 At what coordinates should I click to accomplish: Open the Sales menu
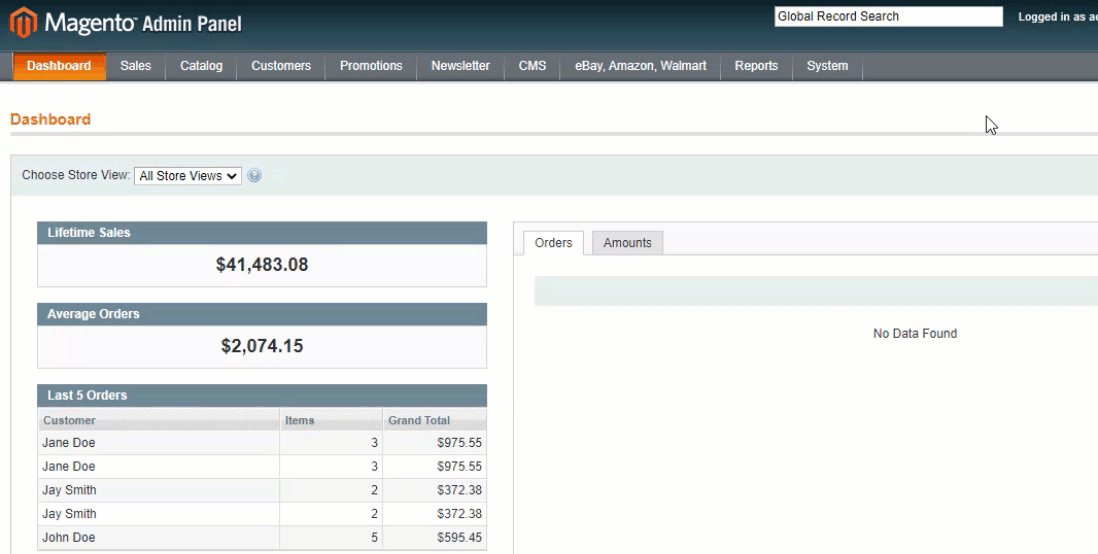pyautogui.click(x=135, y=66)
